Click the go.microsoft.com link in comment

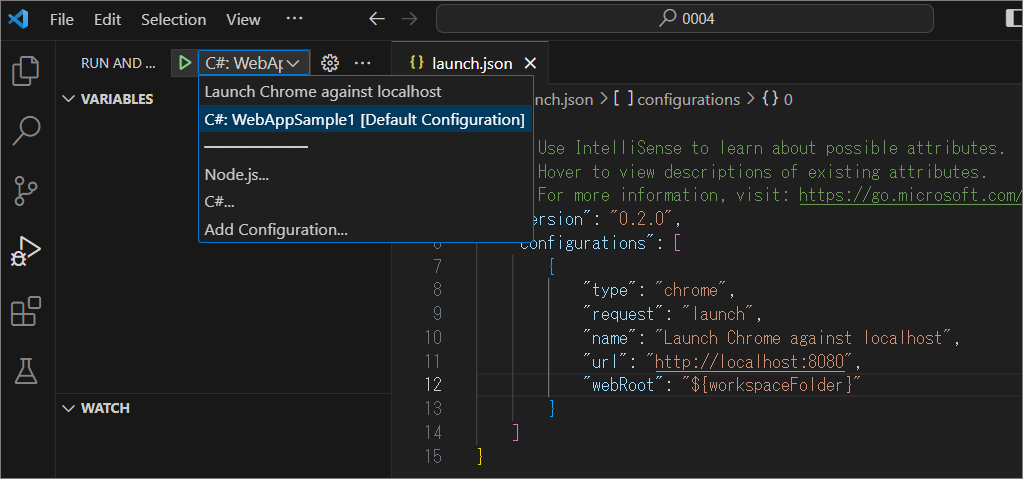(x=910, y=195)
